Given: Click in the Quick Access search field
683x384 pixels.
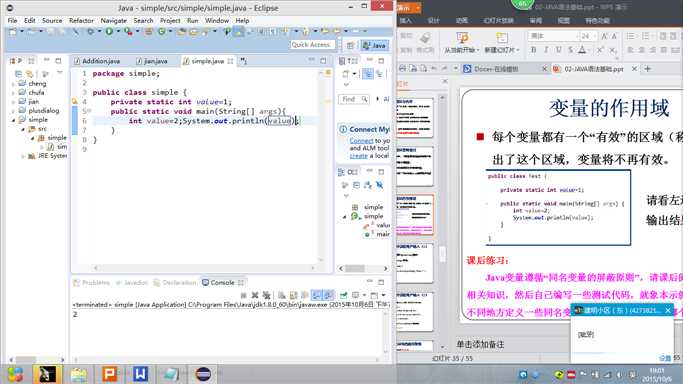Looking at the screenshot, I should pos(312,45).
